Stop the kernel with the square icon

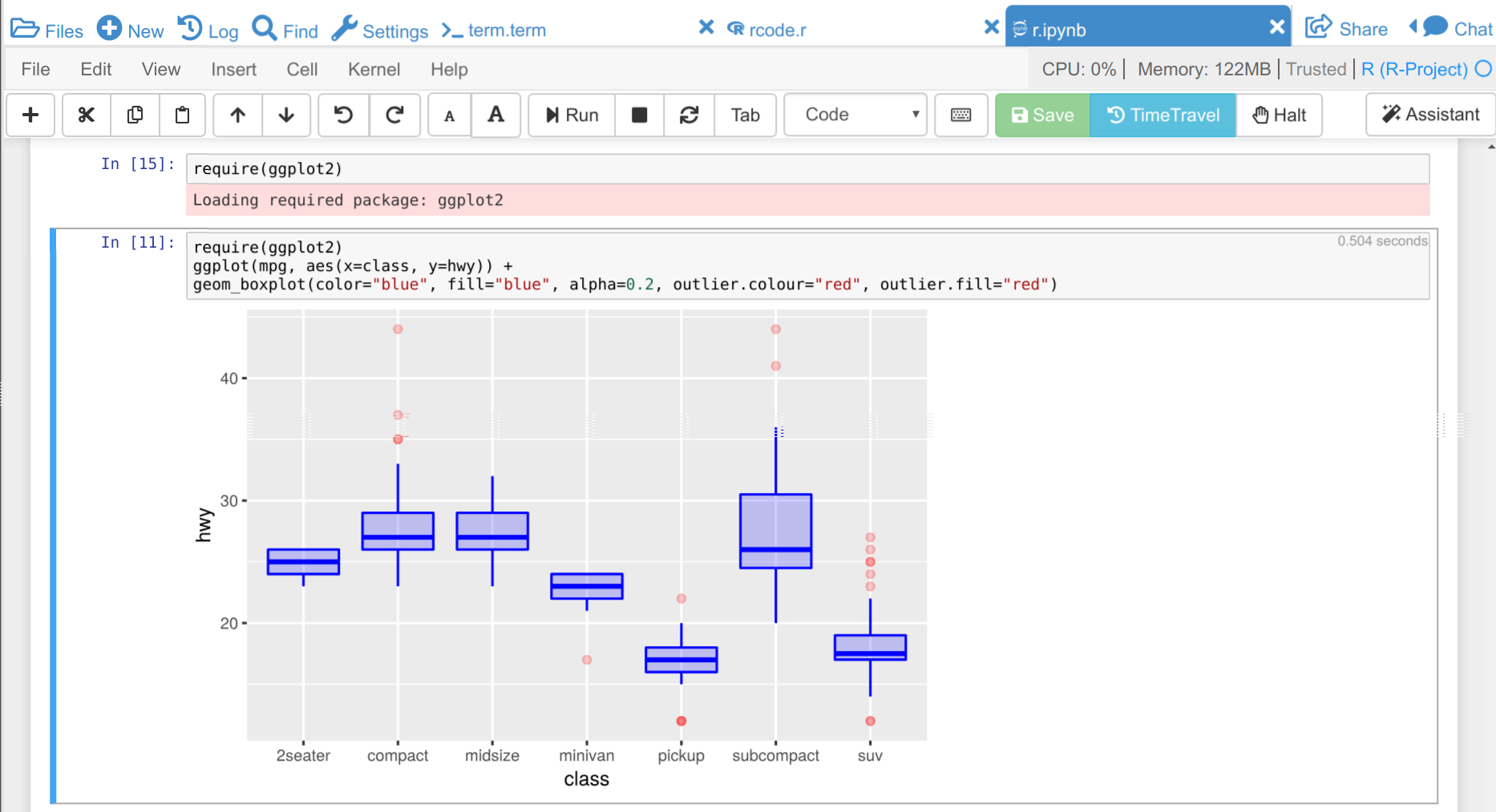pos(639,115)
